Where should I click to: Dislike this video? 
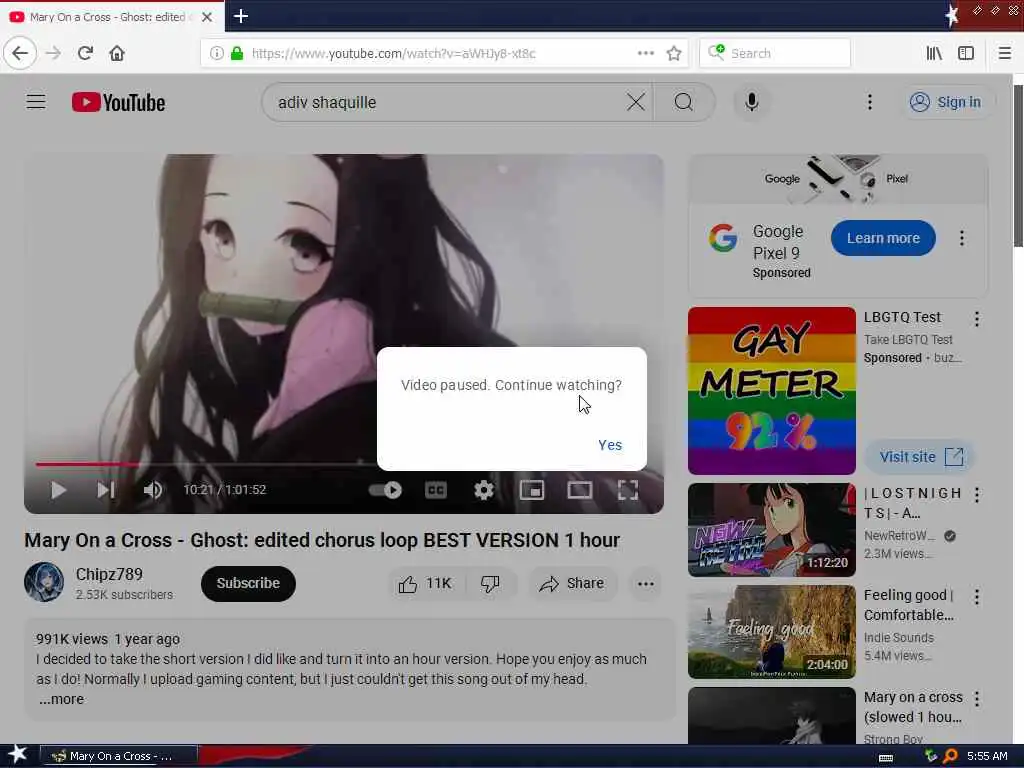coord(490,583)
